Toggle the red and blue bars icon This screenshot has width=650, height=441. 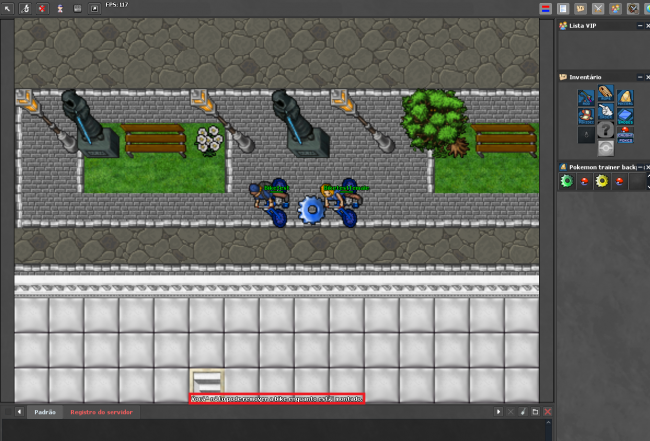coord(546,8)
